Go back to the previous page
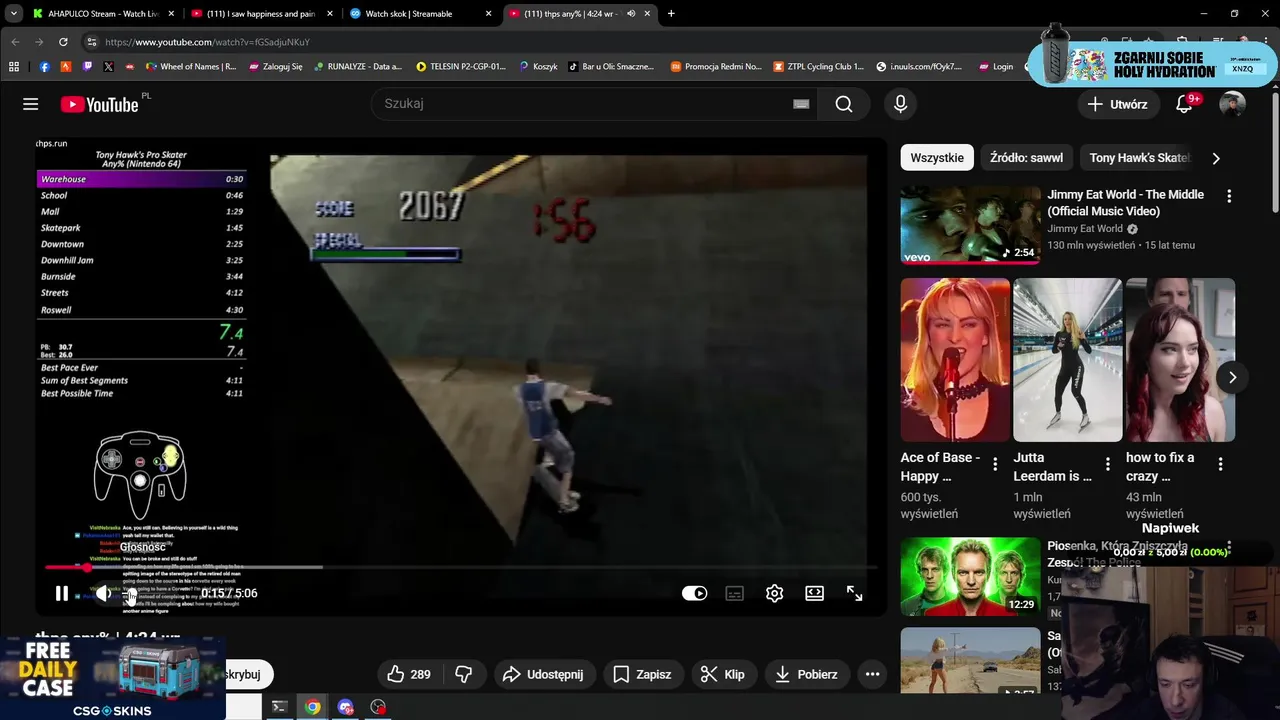The image size is (1280, 720). click(15, 42)
